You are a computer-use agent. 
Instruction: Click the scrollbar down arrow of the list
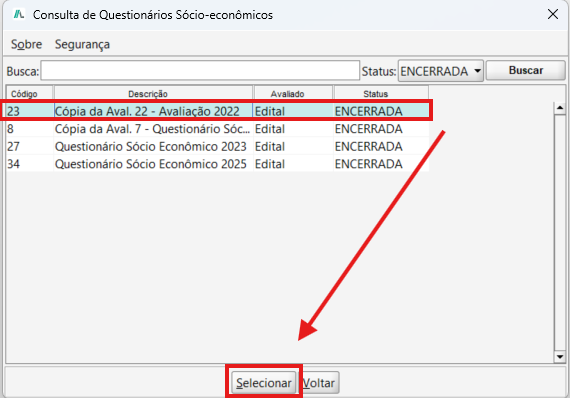tap(559, 357)
